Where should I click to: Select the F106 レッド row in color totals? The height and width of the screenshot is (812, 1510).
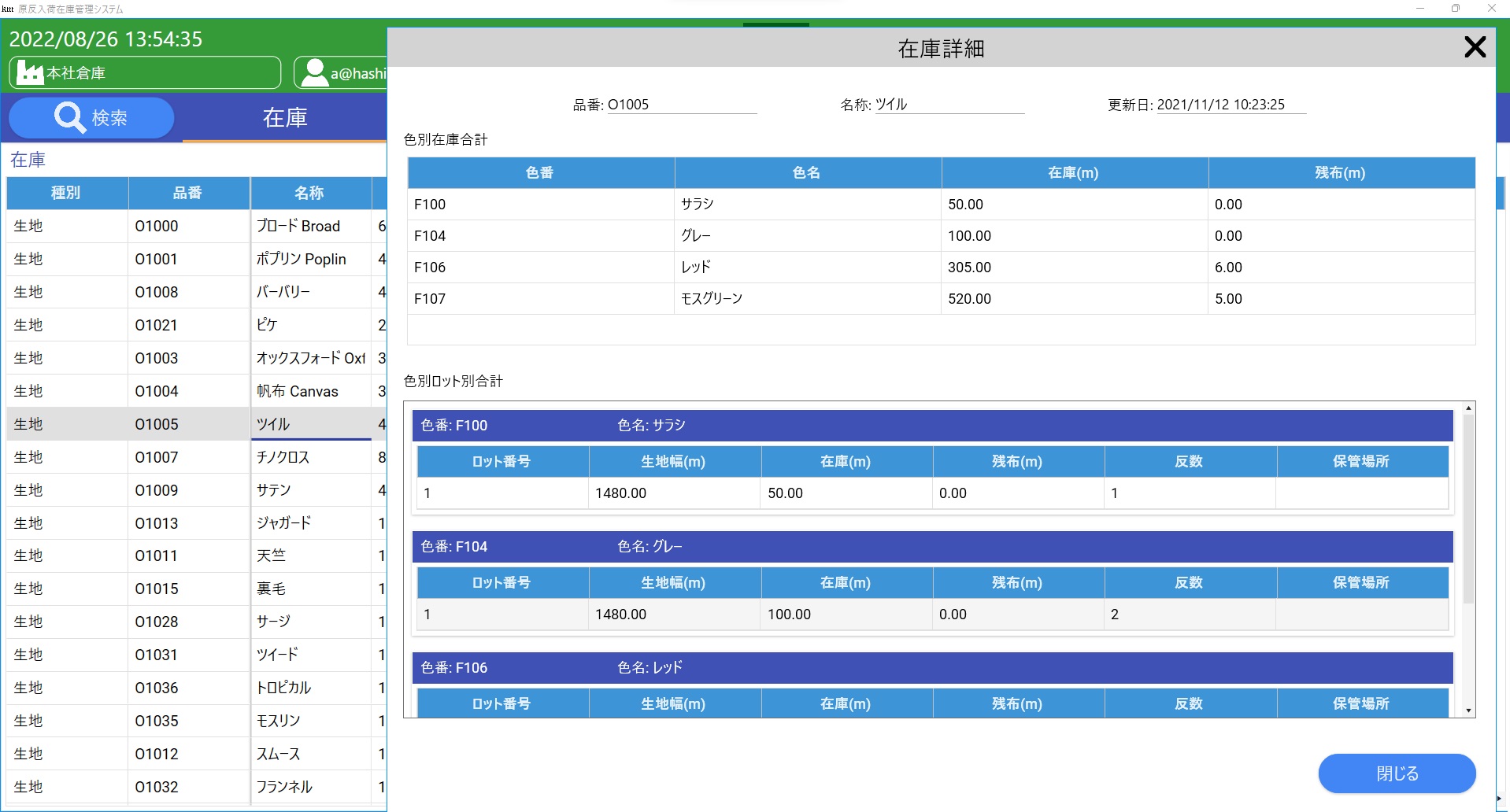[941, 268]
